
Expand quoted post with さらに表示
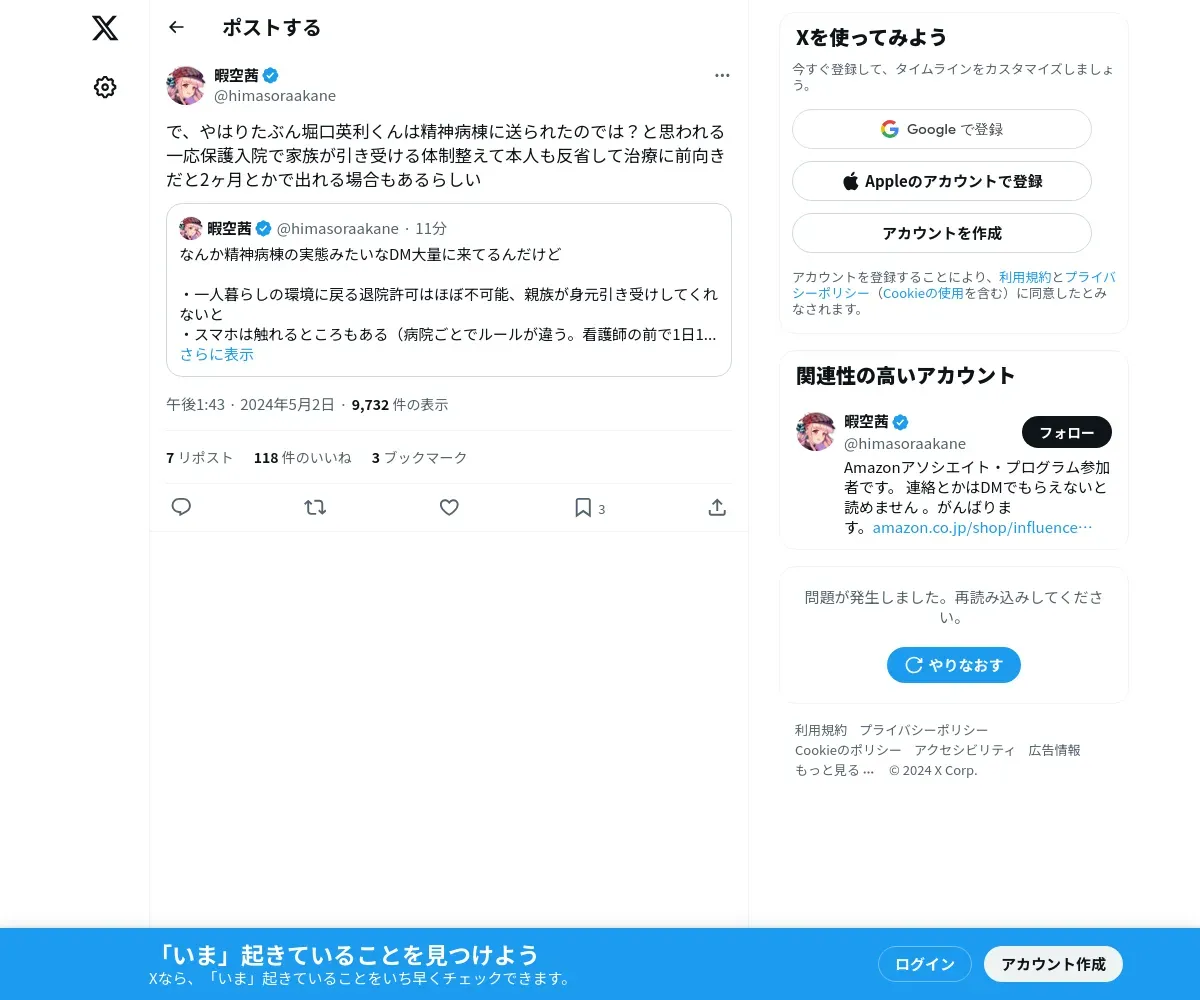point(217,354)
